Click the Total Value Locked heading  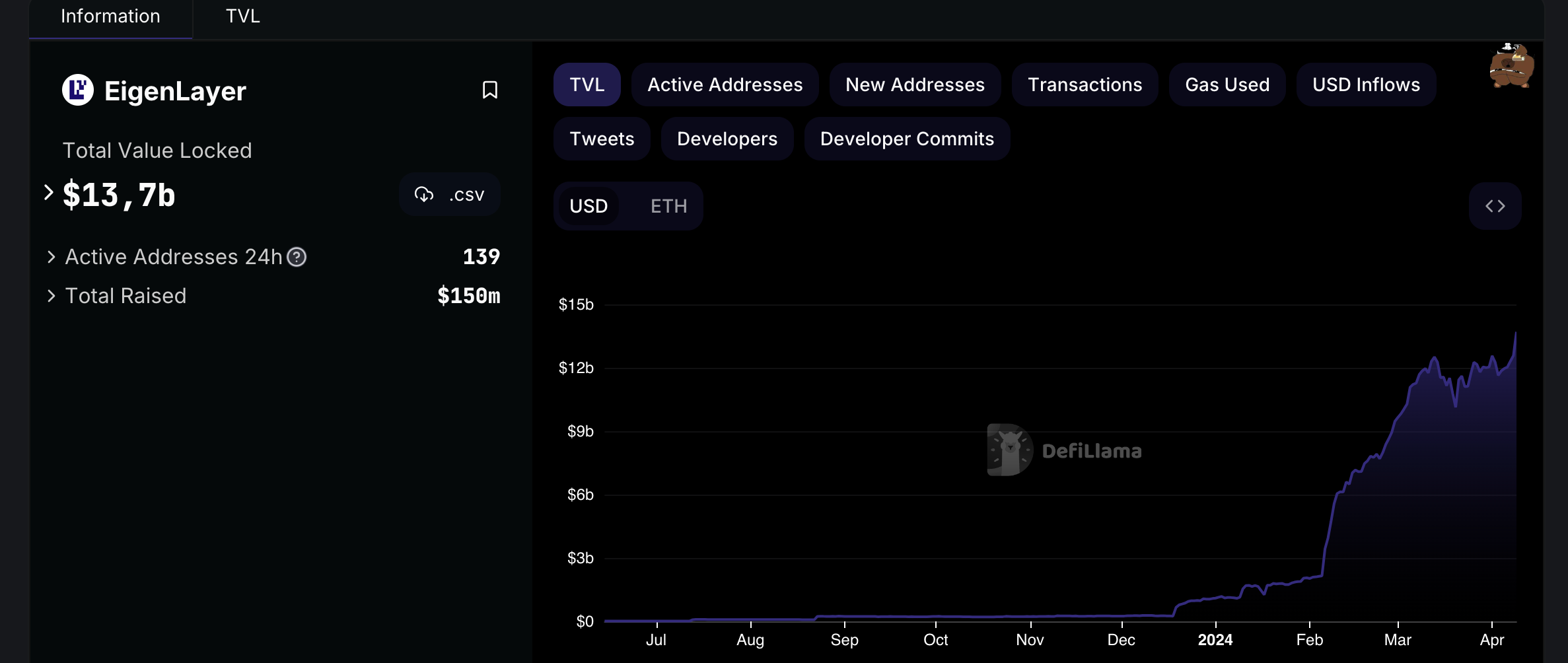(x=157, y=151)
